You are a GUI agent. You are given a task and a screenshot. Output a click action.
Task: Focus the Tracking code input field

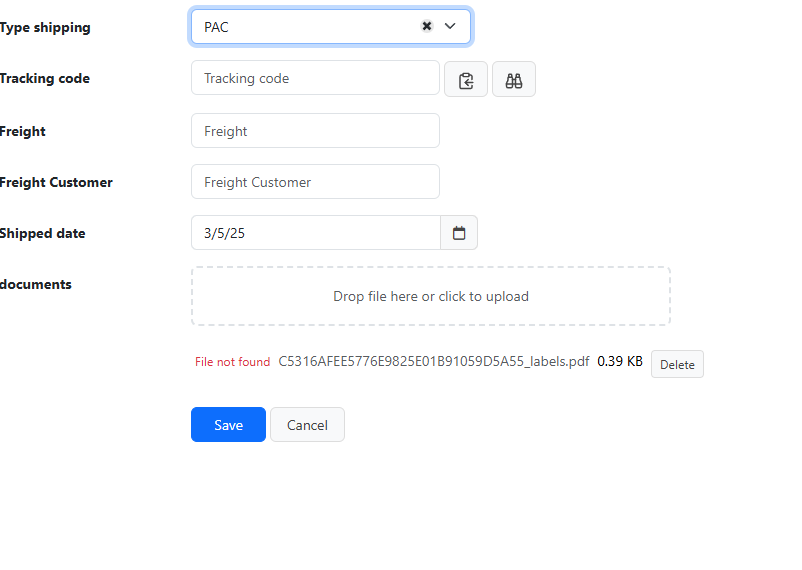click(x=315, y=78)
